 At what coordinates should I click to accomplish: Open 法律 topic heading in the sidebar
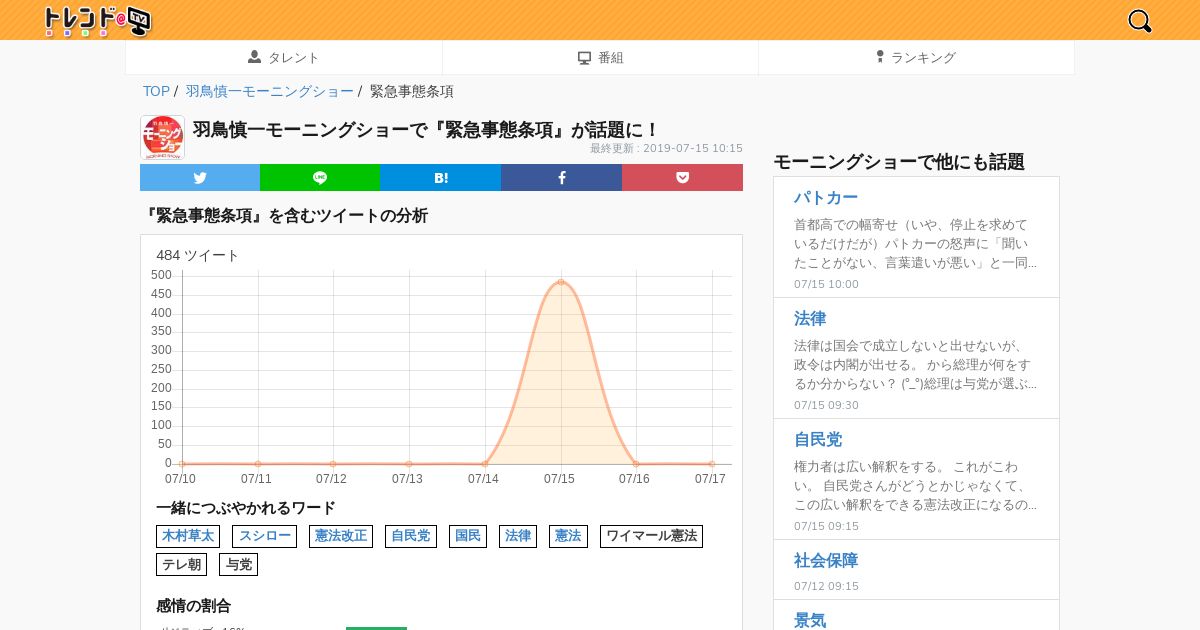click(810, 318)
